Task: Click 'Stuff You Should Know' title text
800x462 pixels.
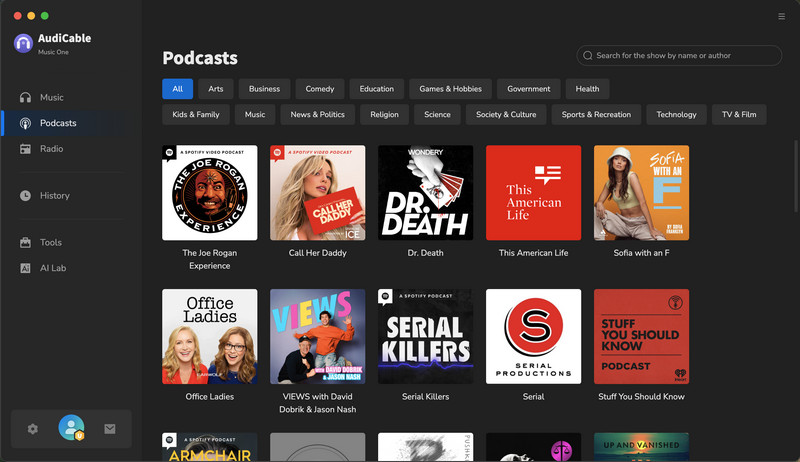Action: click(x=641, y=397)
